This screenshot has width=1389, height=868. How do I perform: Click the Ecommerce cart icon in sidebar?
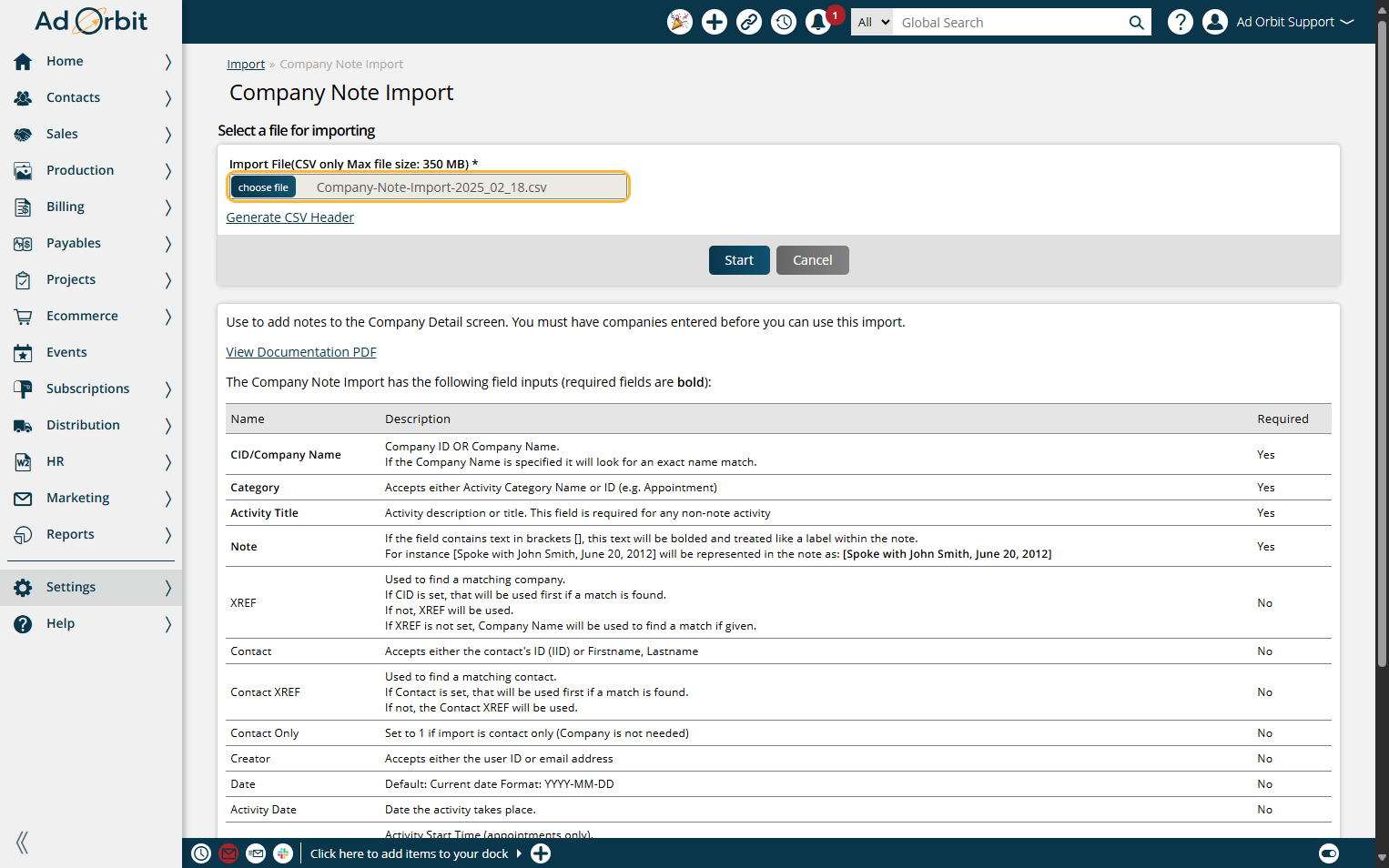point(23,316)
